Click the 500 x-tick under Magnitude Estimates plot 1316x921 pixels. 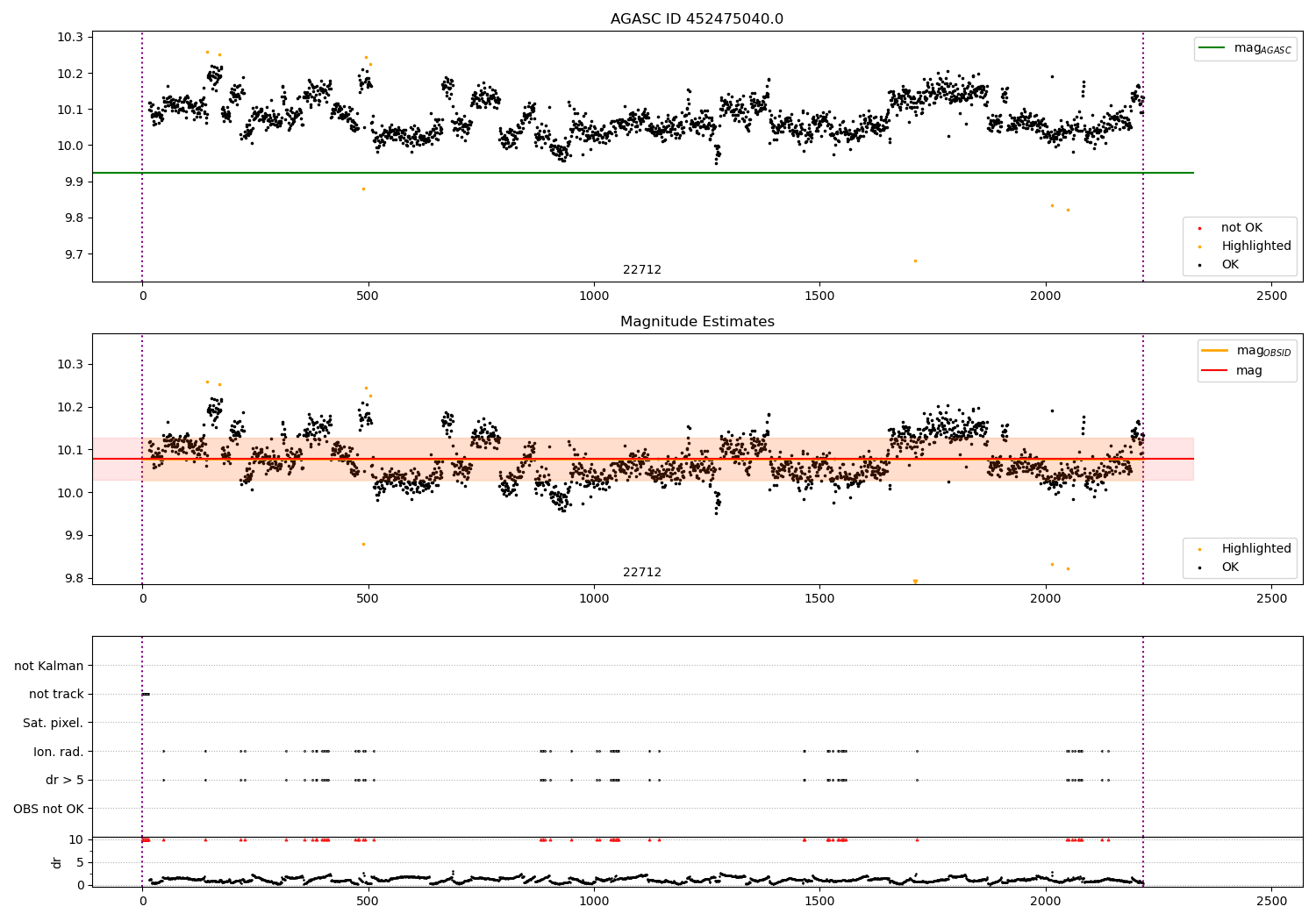[368, 599]
